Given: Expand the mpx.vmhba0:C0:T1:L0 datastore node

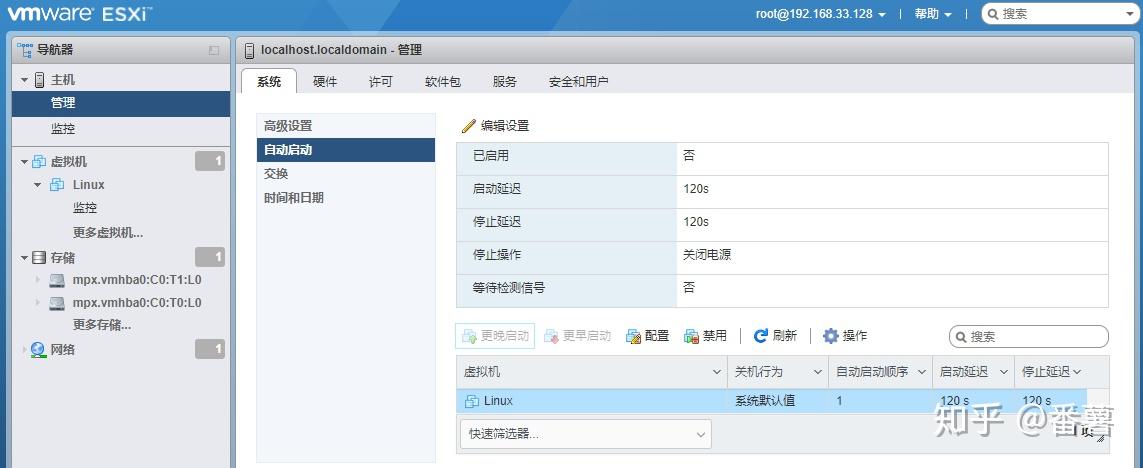Looking at the screenshot, I should pyautogui.click(x=38, y=280).
